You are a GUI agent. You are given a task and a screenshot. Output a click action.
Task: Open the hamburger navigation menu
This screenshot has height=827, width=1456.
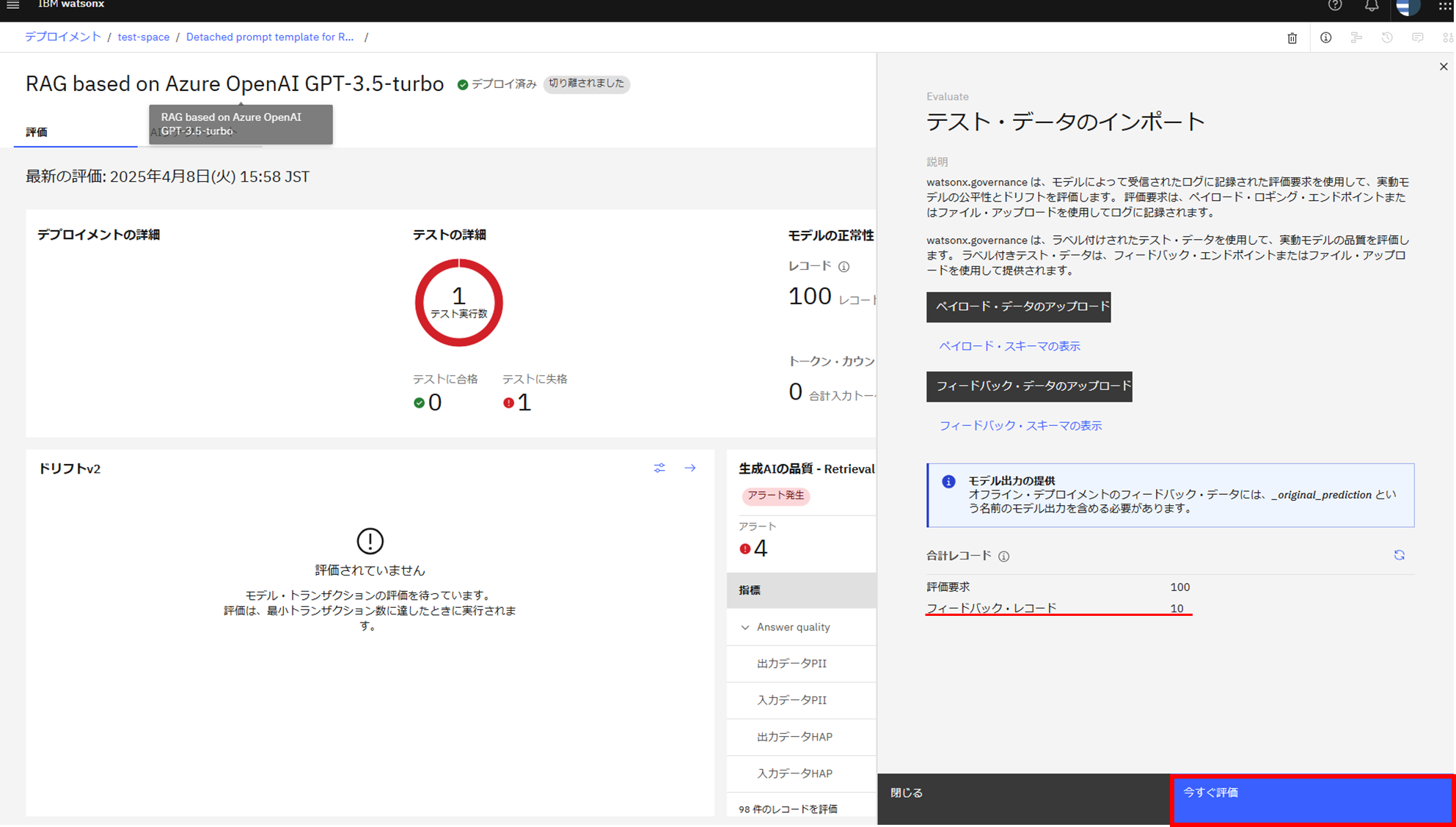pos(13,5)
